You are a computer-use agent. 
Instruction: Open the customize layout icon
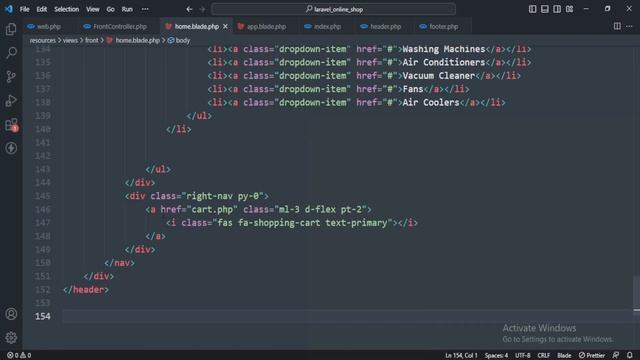[569, 9]
